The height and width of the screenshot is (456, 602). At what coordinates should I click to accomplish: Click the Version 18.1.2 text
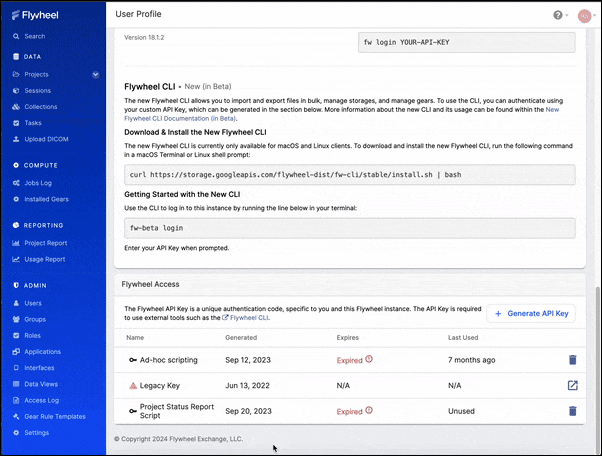(144, 37)
